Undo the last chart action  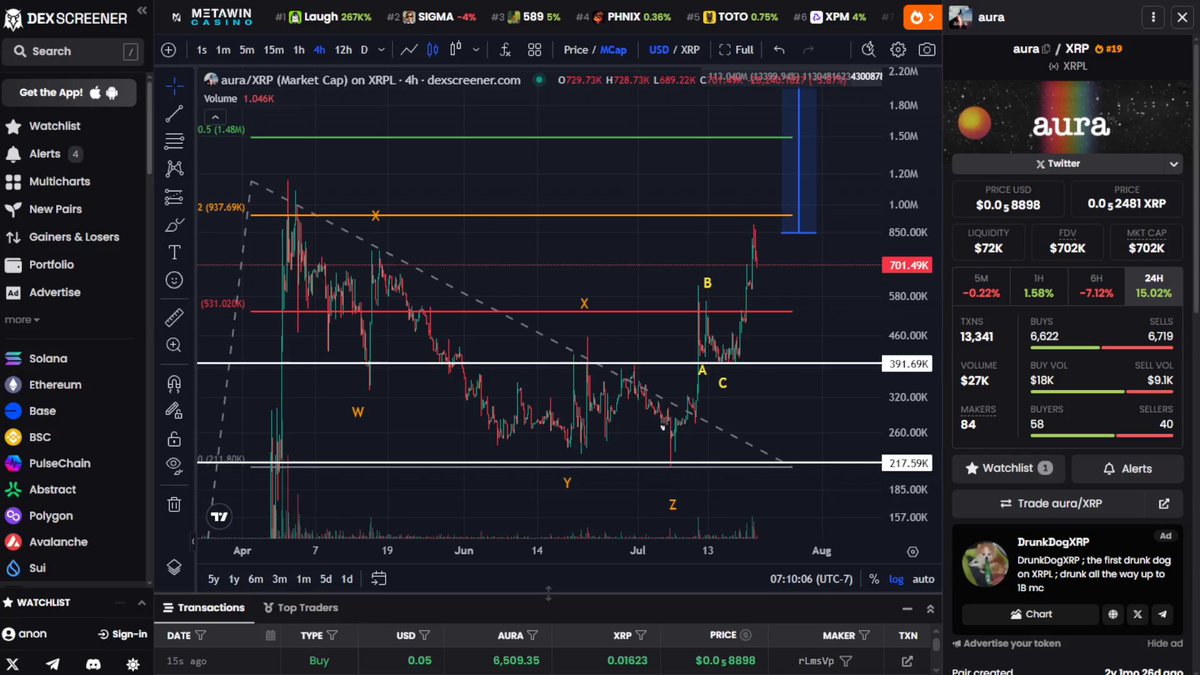coord(779,50)
